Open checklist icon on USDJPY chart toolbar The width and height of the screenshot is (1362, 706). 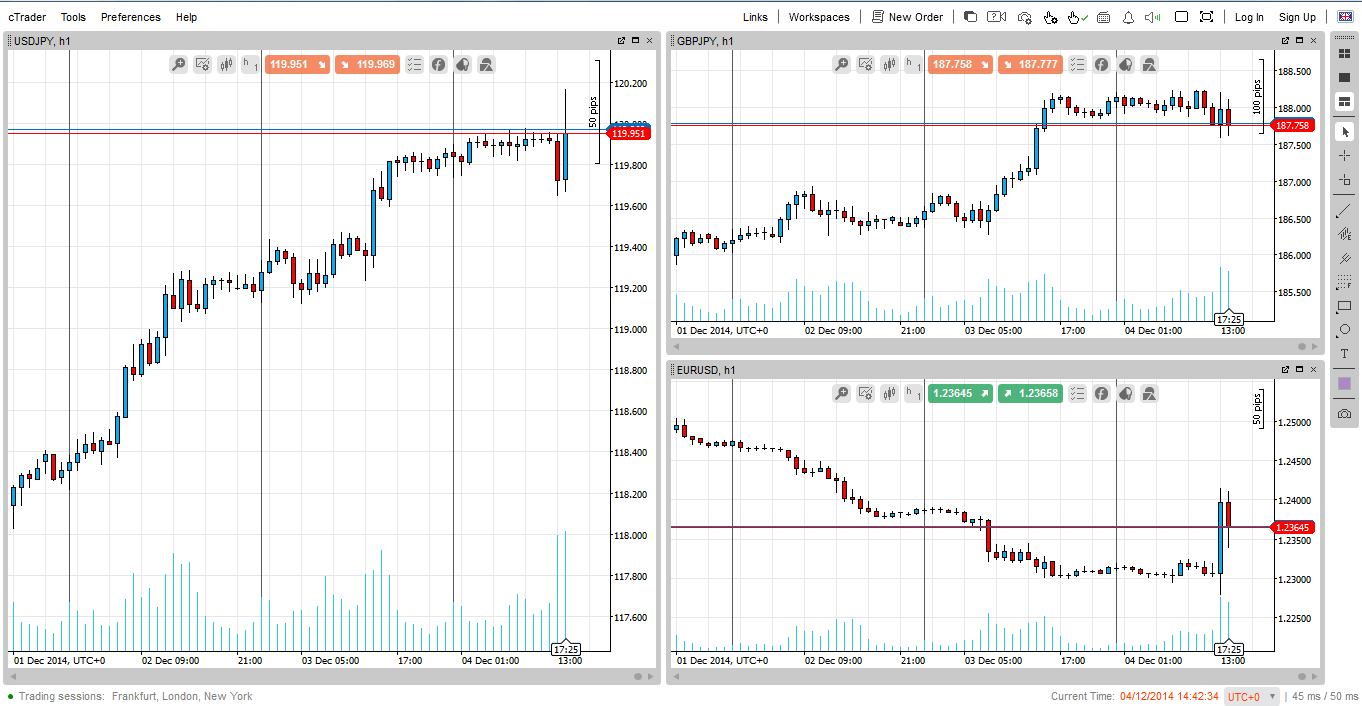point(414,64)
